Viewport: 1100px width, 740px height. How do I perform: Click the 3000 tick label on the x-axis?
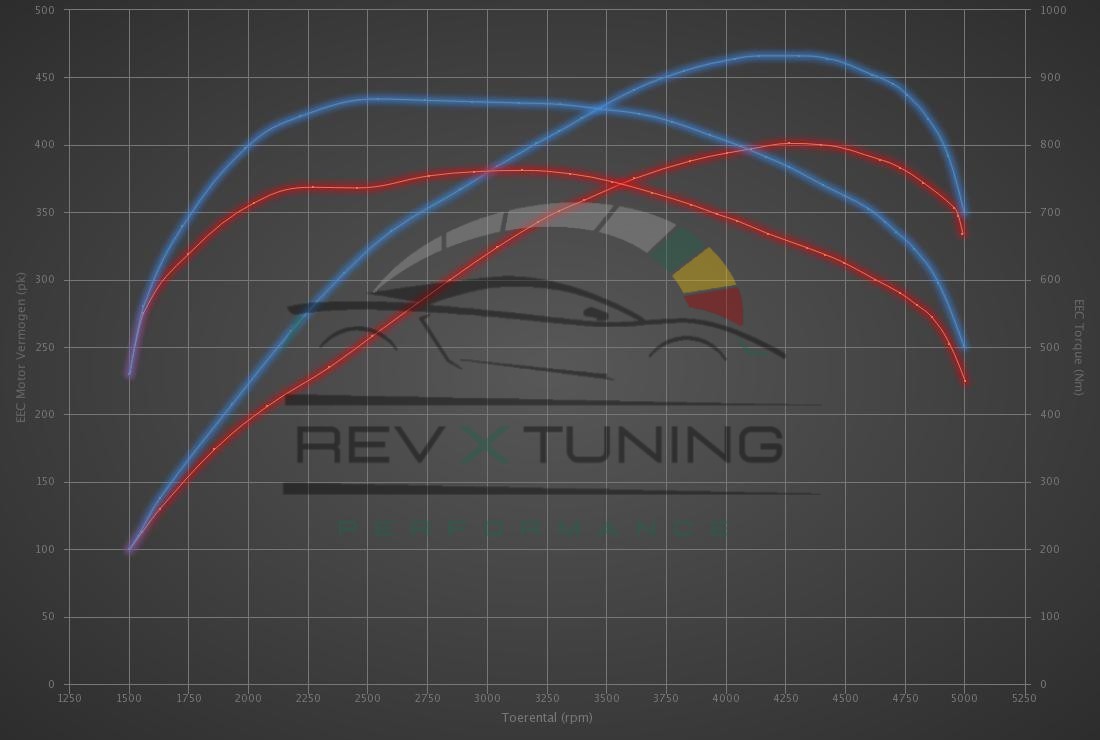click(487, 698)
